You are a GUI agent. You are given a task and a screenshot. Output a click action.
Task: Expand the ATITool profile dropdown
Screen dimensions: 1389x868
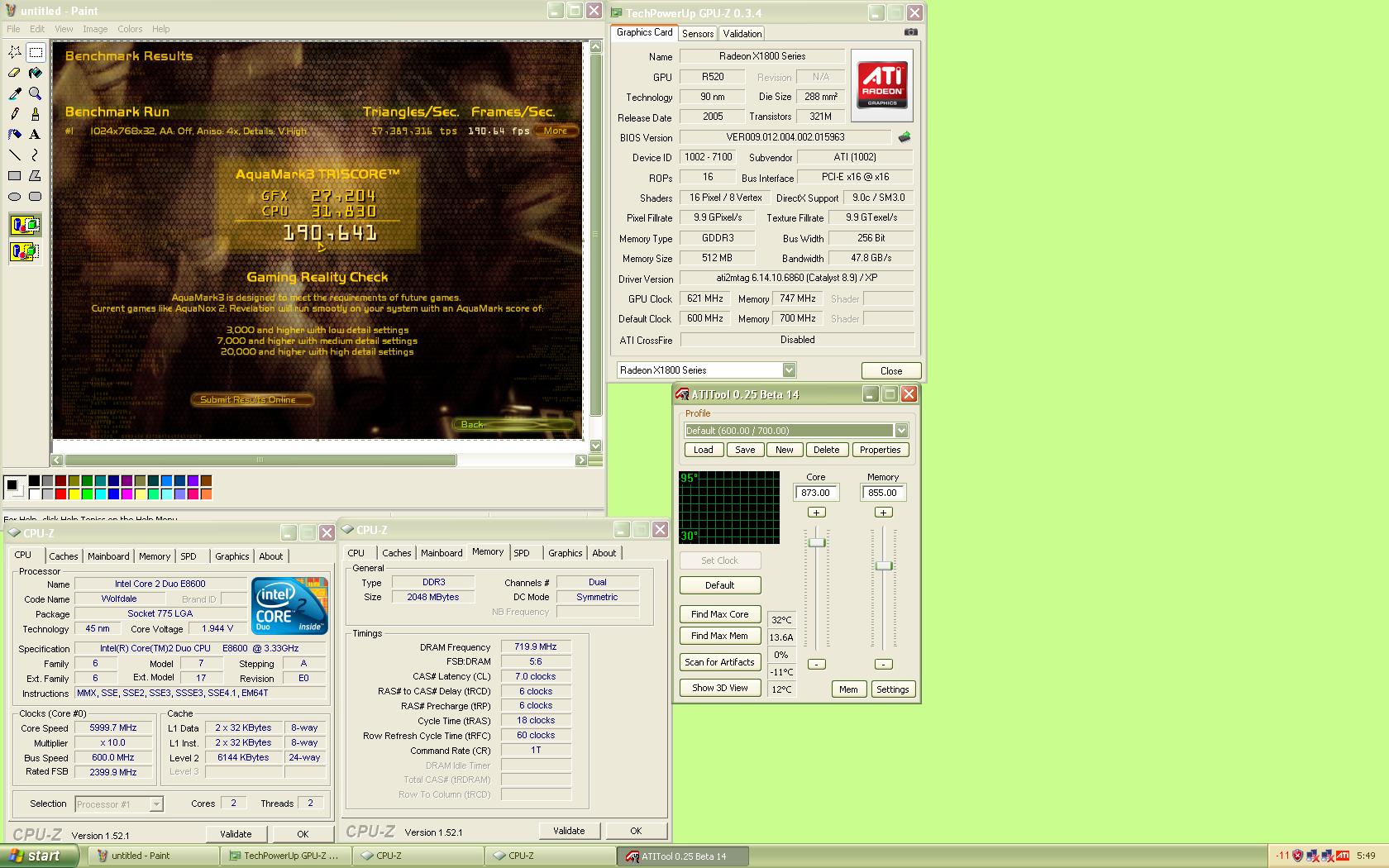[901, 431]
